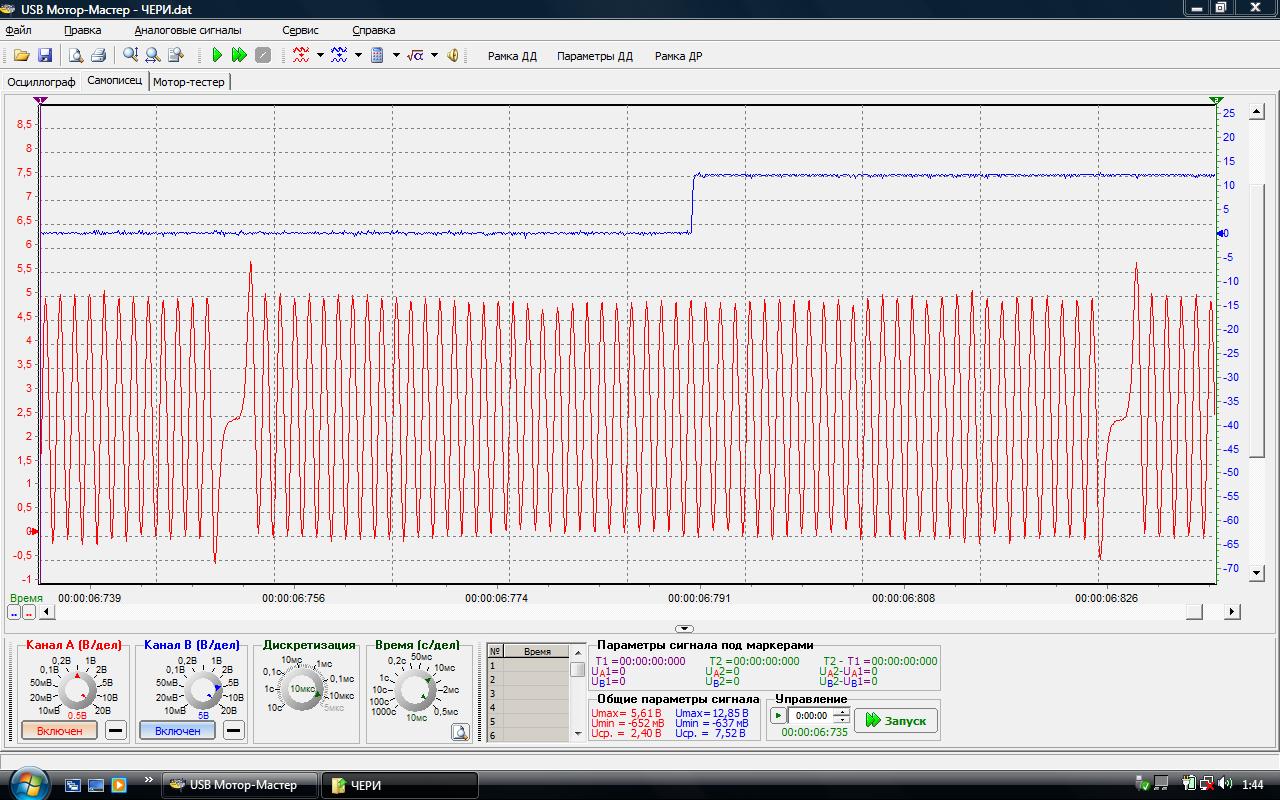
Task: Click the minus button beside Канал A
Action: pos(116,731)
